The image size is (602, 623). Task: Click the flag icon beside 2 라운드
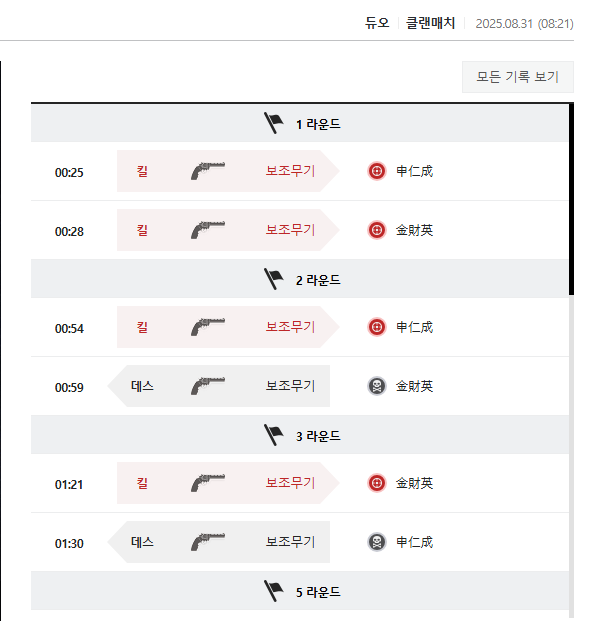274,279
